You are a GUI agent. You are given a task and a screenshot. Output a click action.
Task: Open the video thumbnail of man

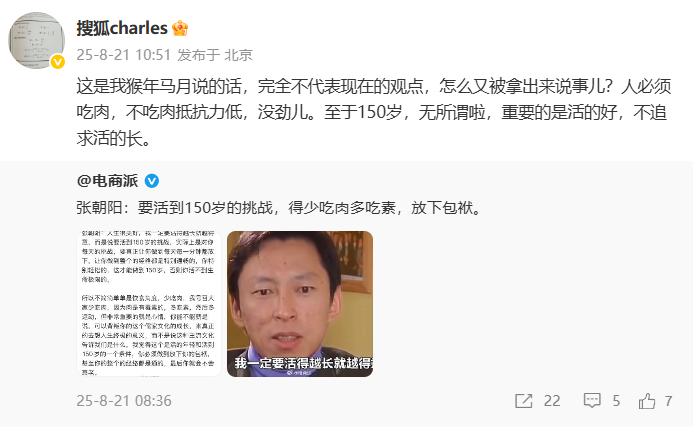coord(300,304)
